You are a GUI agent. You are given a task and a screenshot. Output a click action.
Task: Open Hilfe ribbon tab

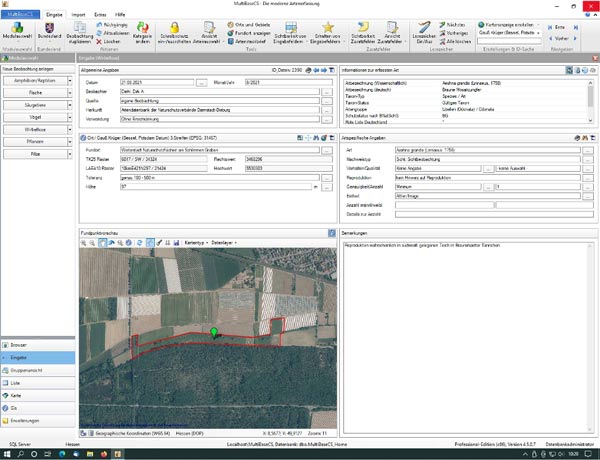pos(120,15)
